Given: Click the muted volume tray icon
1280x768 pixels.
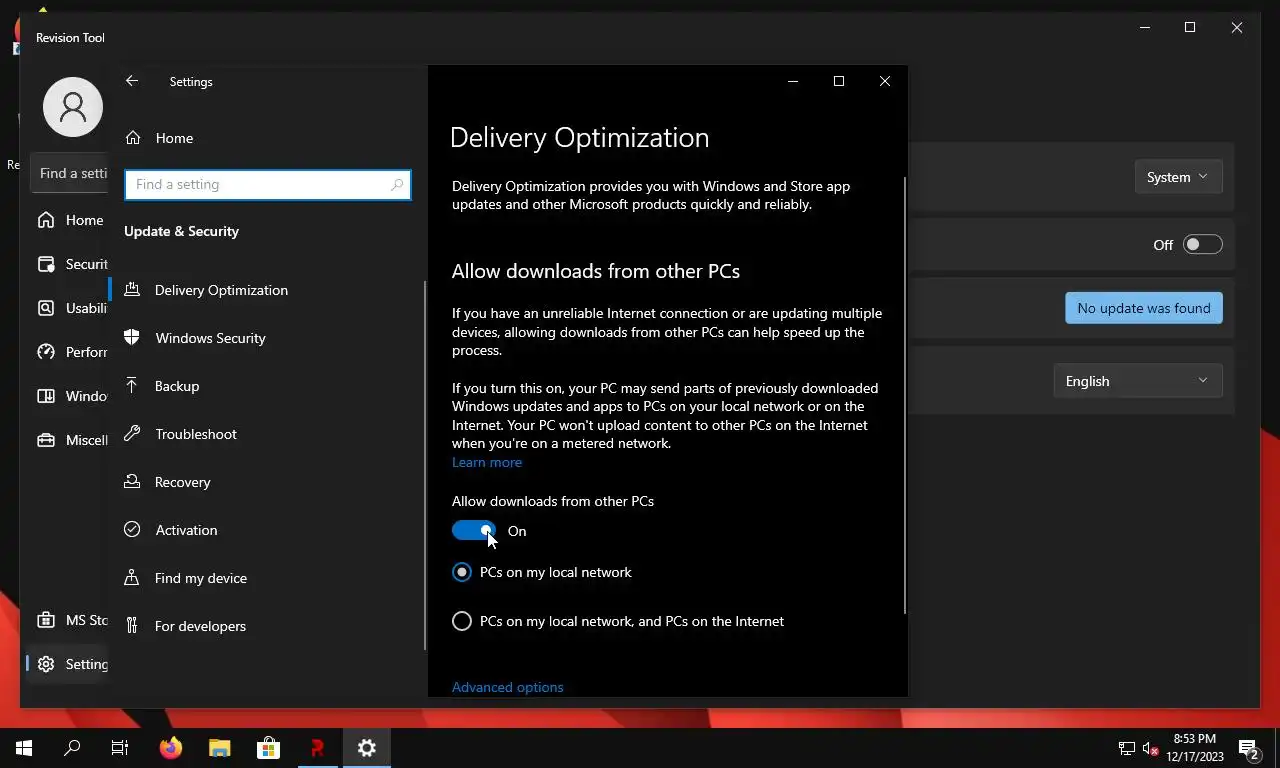Looking at the screenshot, I should (1151, 748).
